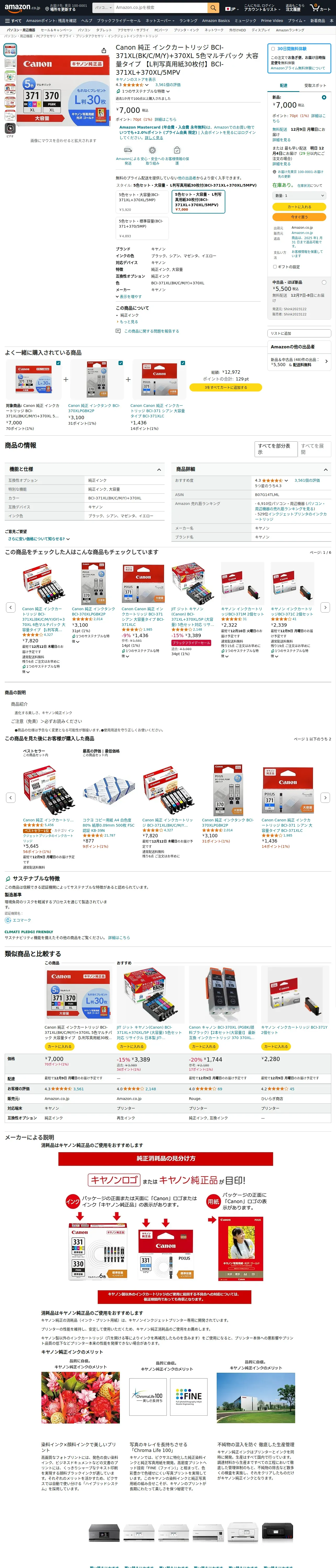Collapse the 機能と仕様 section

159,470
